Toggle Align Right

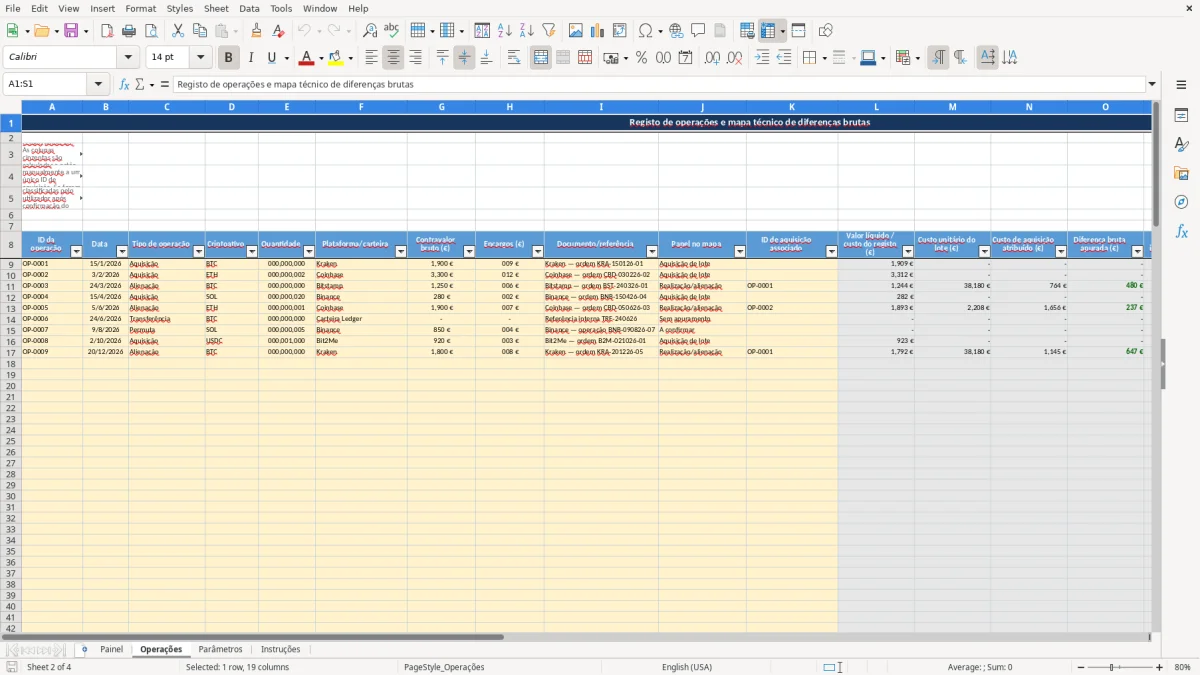click(416, 58)
